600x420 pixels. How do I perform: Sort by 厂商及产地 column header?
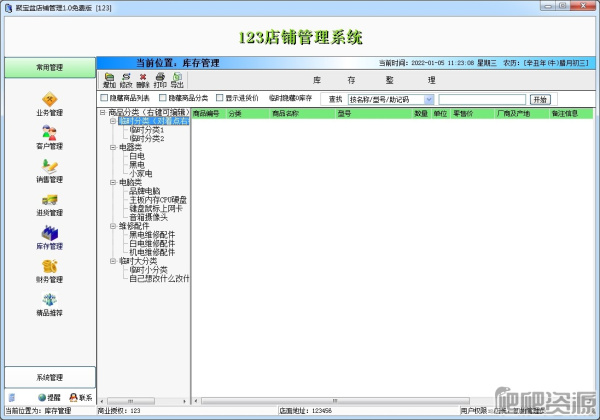pos(522,114)
